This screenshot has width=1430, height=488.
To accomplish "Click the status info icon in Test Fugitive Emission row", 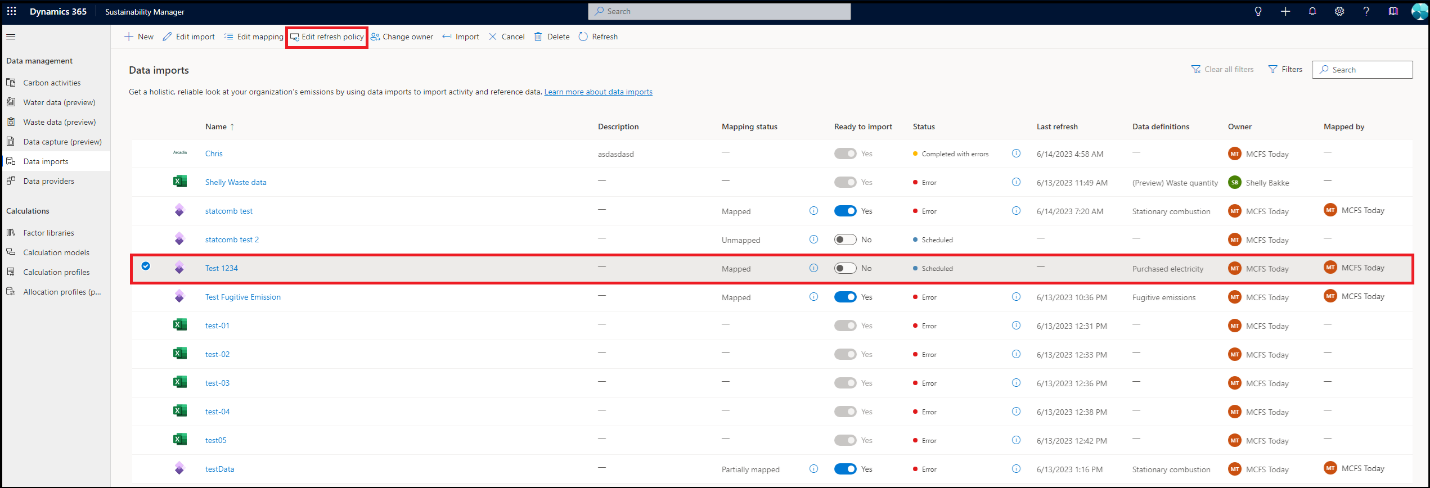I will point(1016,297).
